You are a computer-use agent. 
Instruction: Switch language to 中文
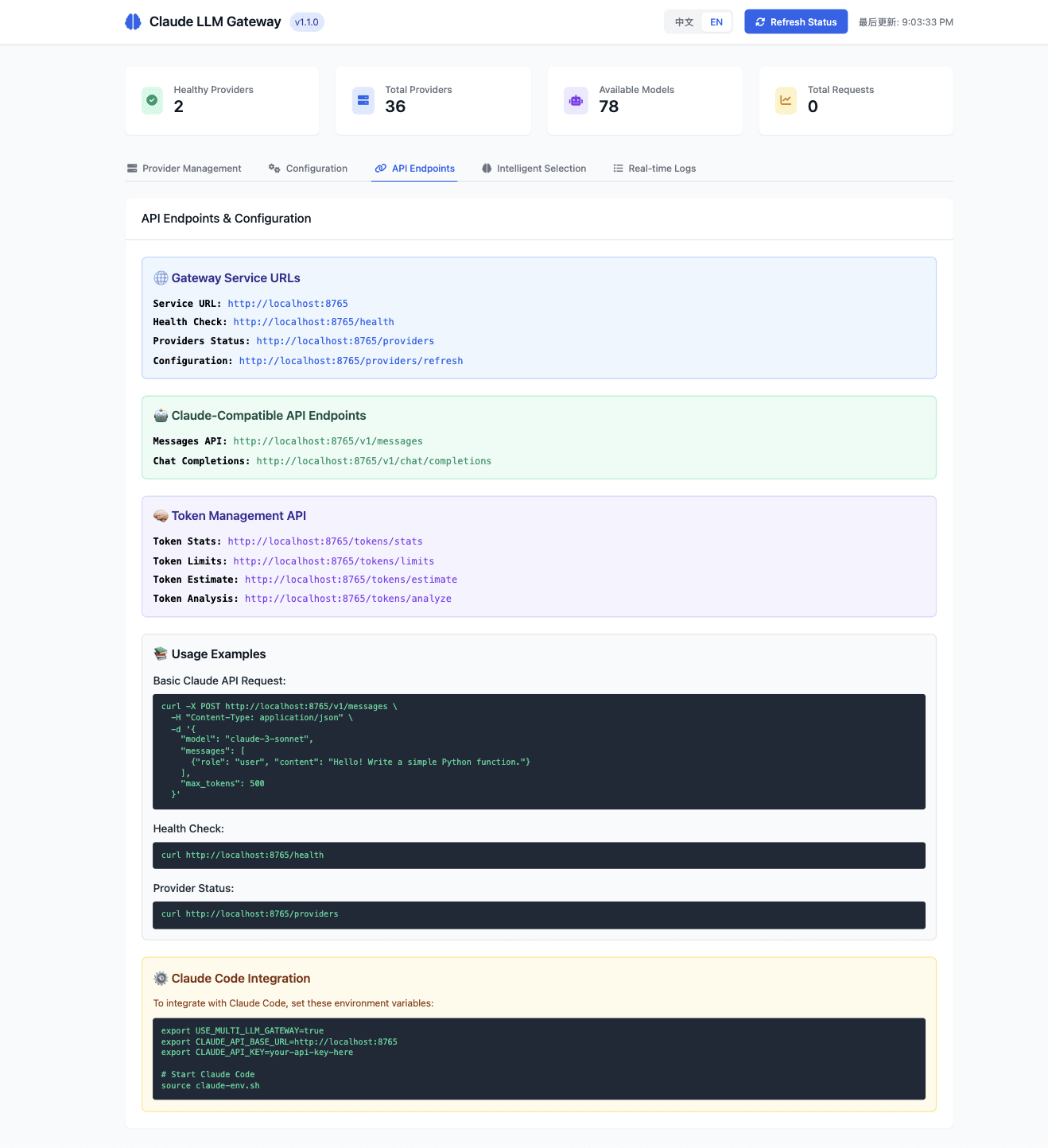[x=682, y=21]
